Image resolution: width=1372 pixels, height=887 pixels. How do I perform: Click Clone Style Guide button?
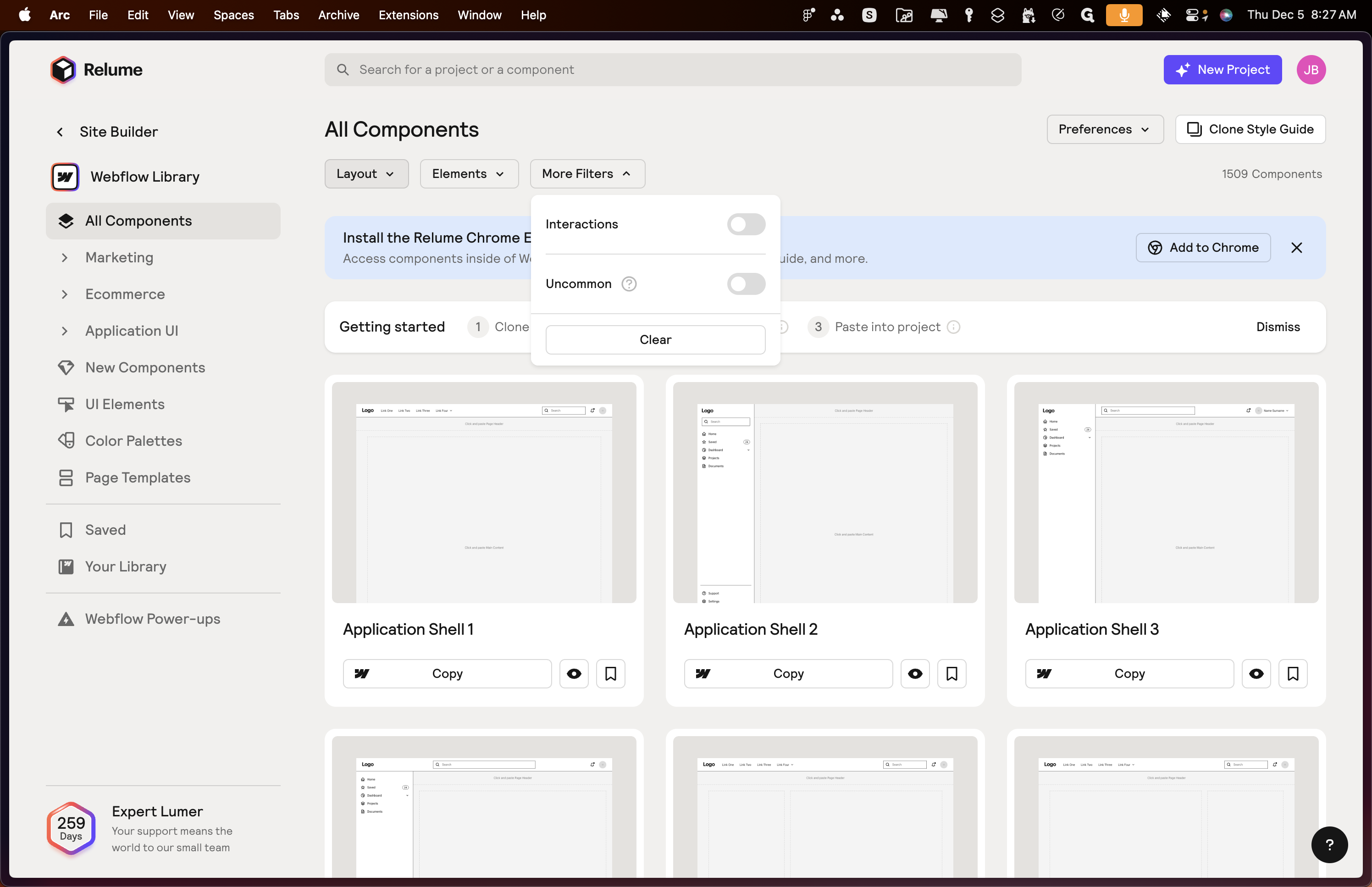point(1250,130)
